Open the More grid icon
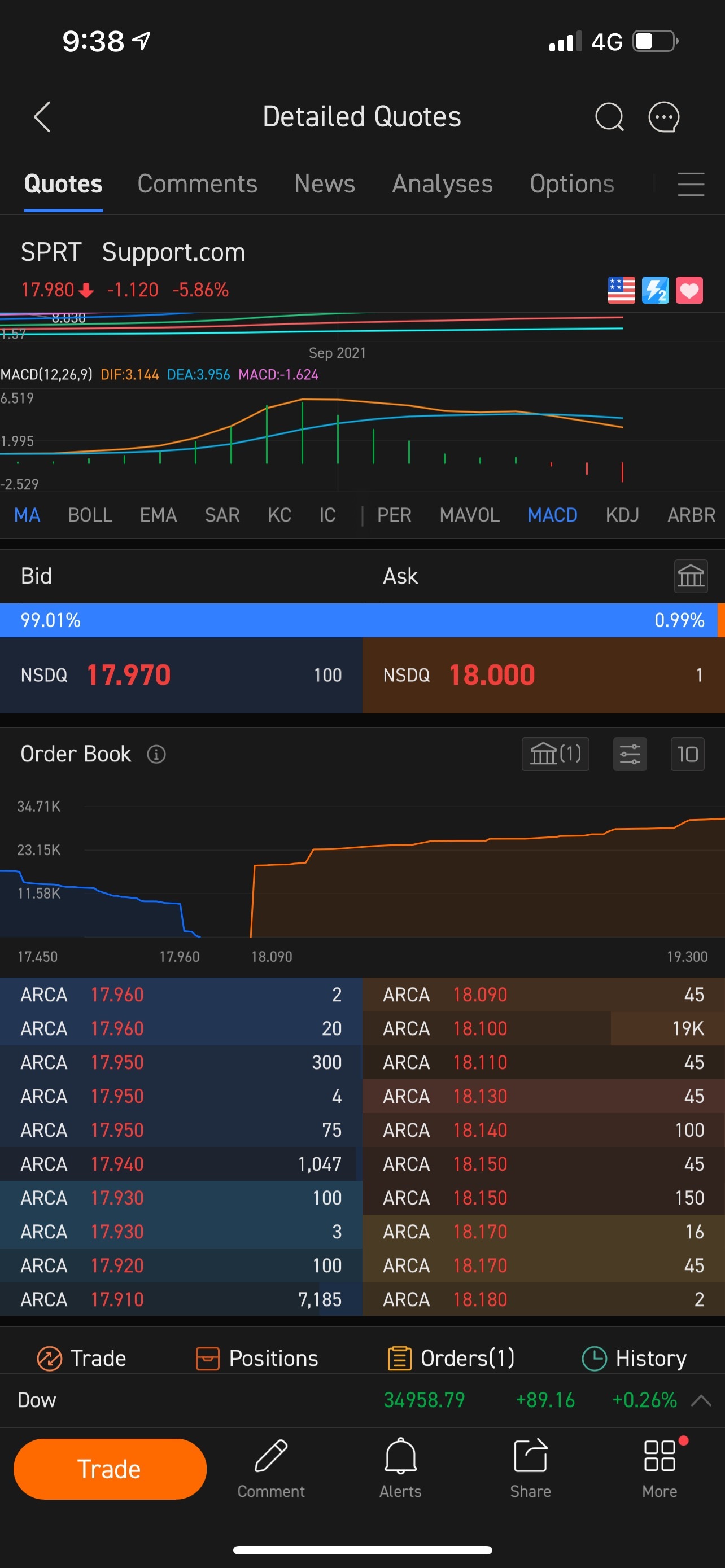This screenshot has height=1568, width=725. coord(660,1469)
